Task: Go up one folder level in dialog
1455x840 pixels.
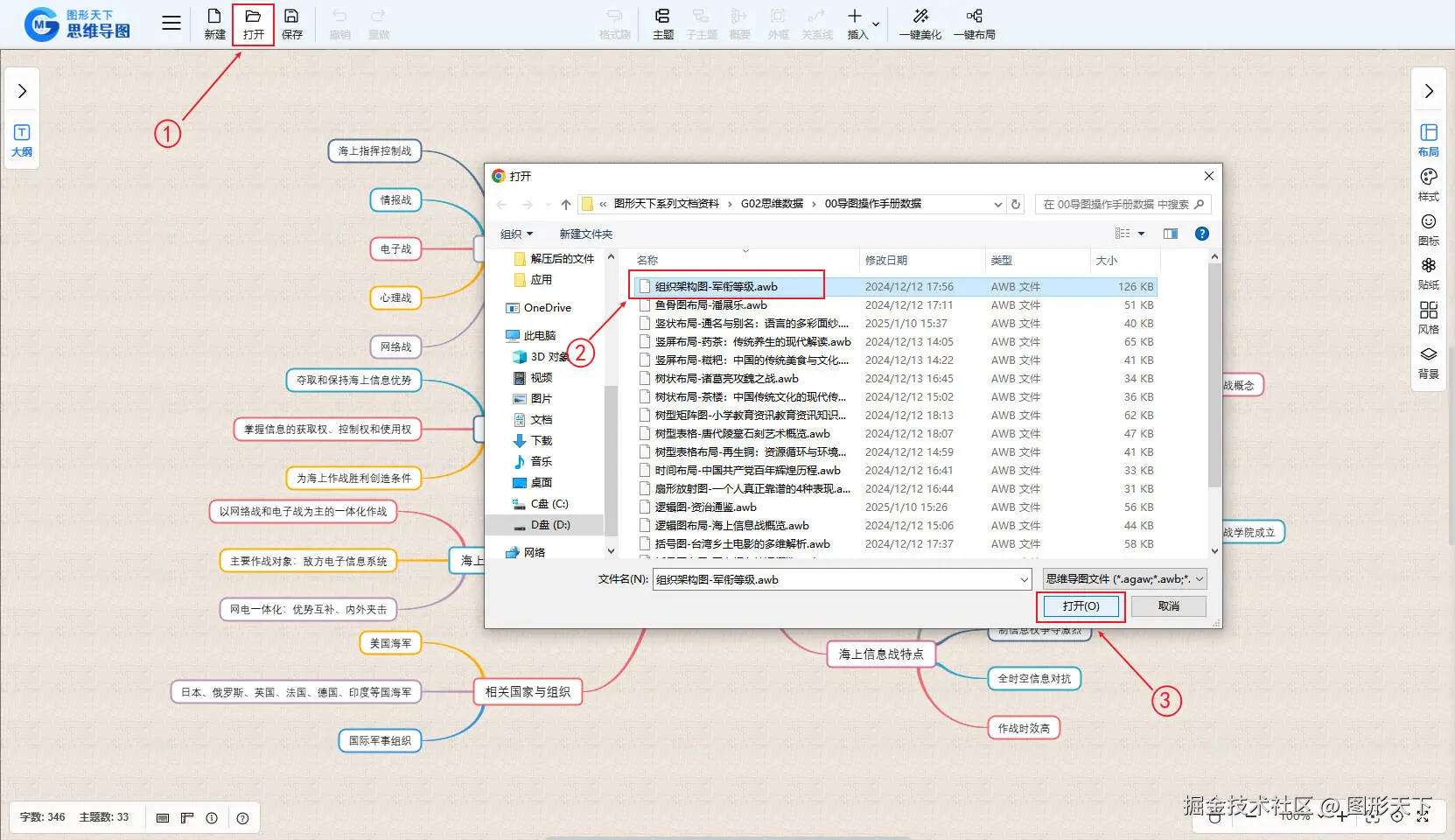Action: click(x=566, y=205)
